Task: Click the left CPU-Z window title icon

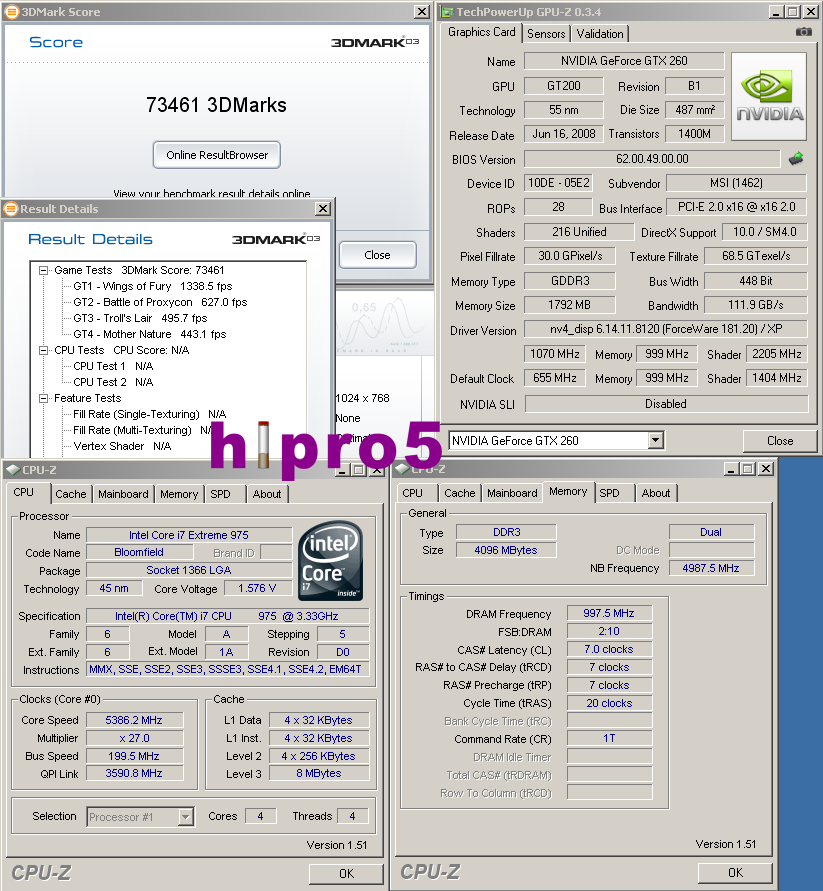Action: coord(13,469)
